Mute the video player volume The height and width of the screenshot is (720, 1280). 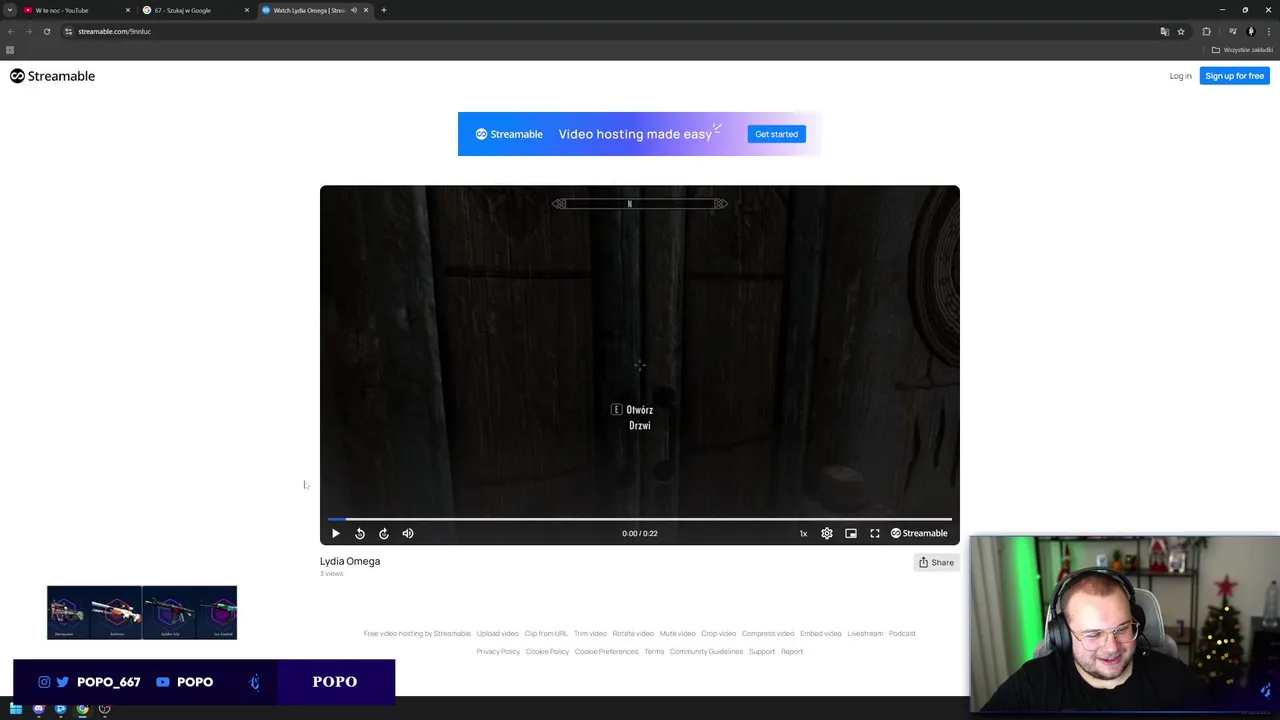click(x=408, y=533)
